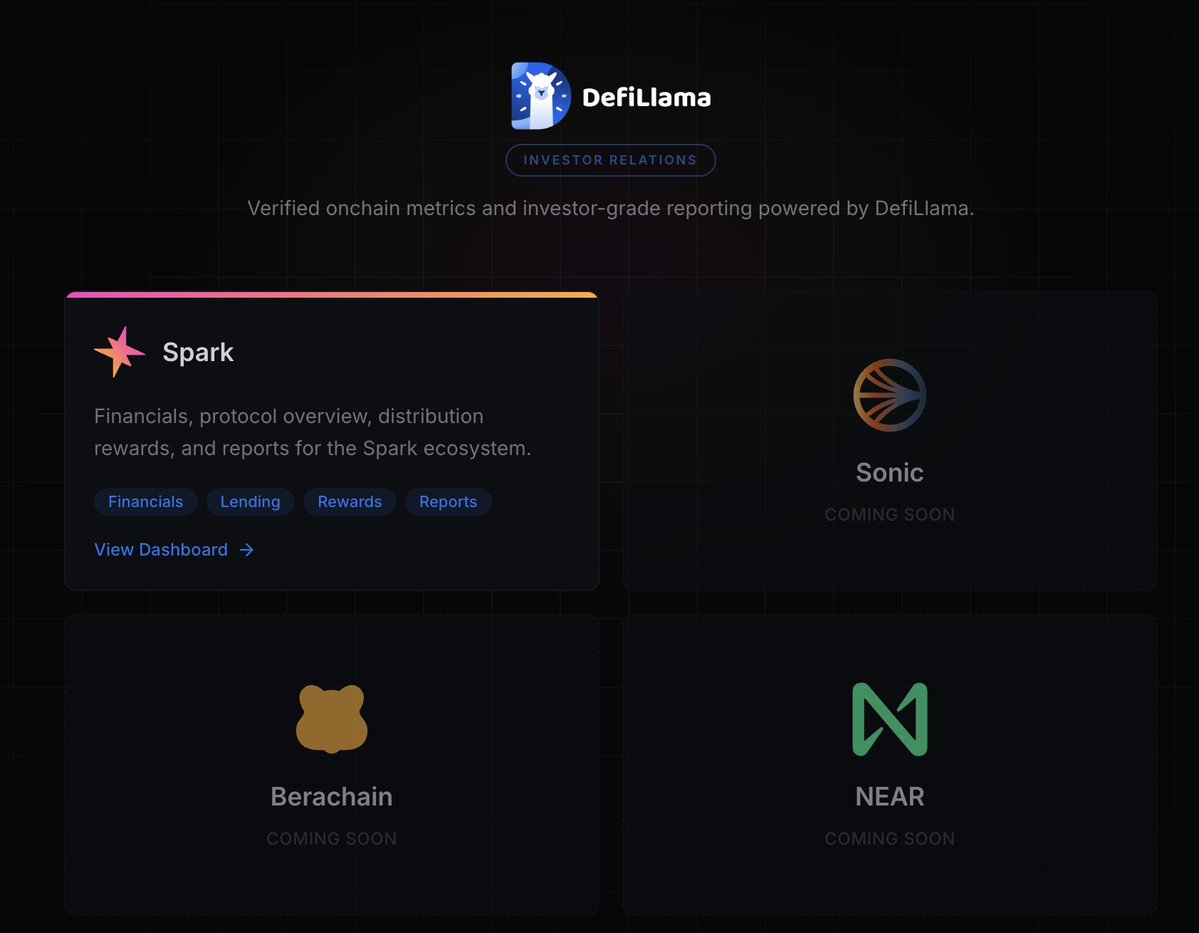Open the View Dashboard link
1199x933 pixels.
tap(174, 550)
